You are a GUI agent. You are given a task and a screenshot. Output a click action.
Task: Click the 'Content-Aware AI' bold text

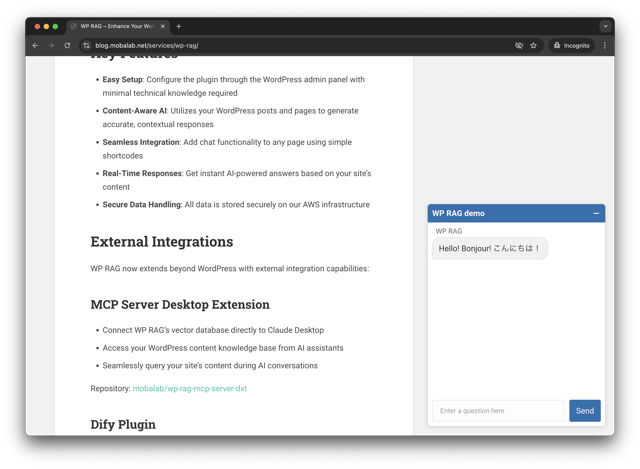click(x=135, y=111)
